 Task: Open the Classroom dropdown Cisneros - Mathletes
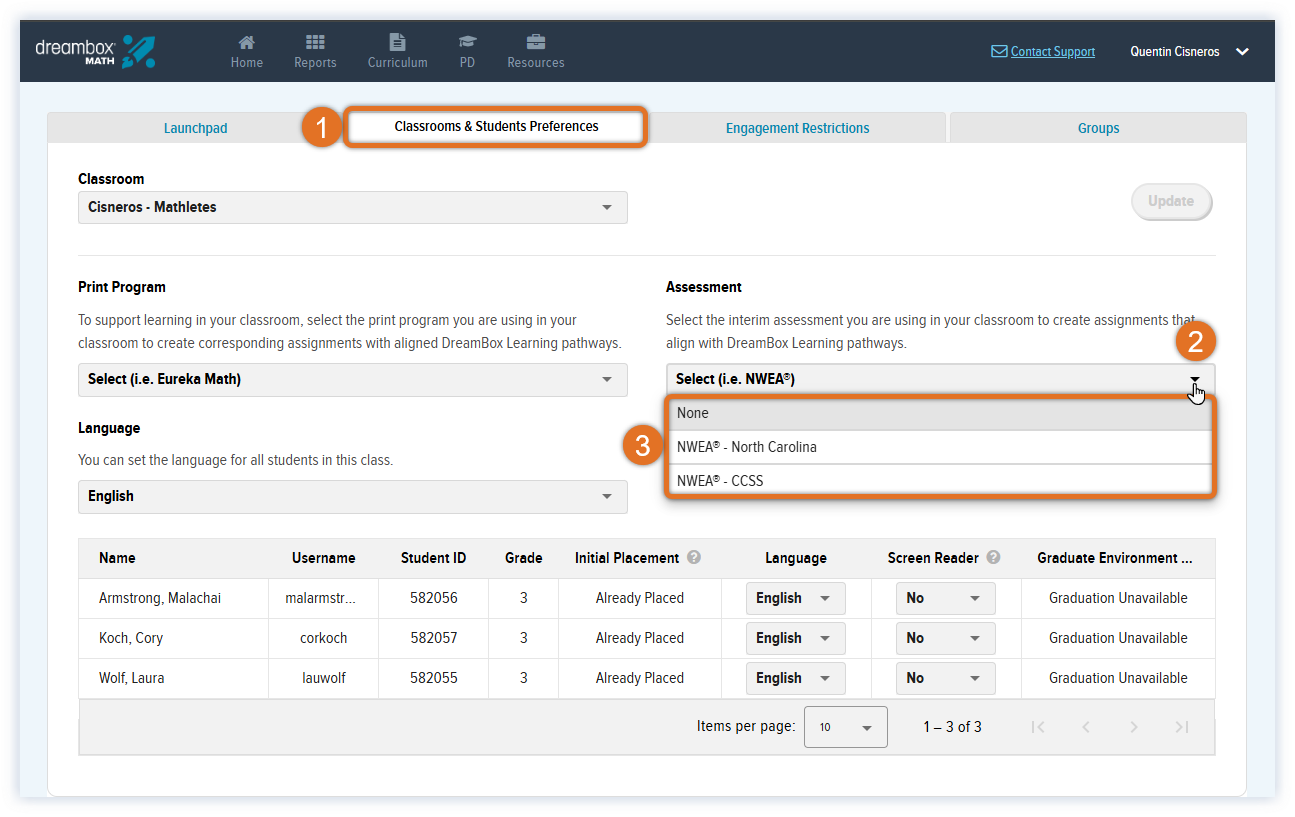[353, 207]
